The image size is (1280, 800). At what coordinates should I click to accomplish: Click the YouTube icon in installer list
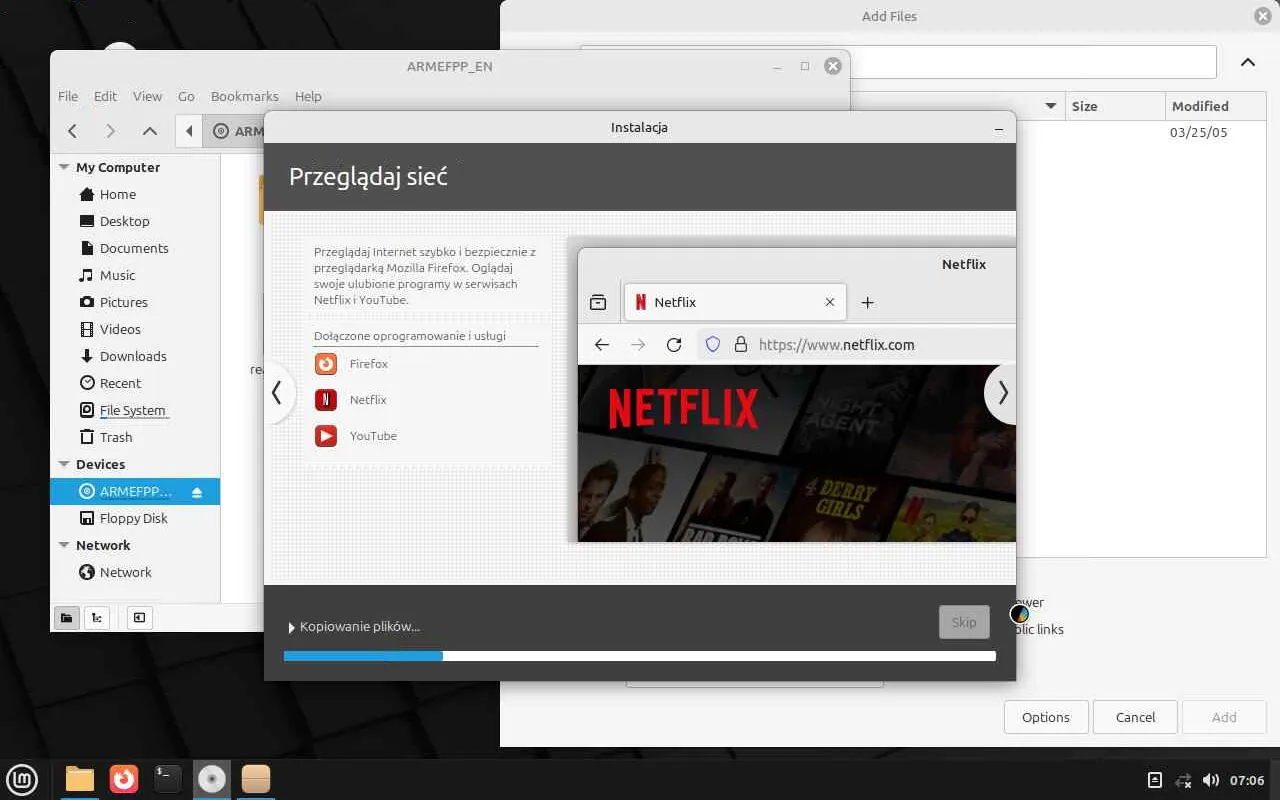326,436
